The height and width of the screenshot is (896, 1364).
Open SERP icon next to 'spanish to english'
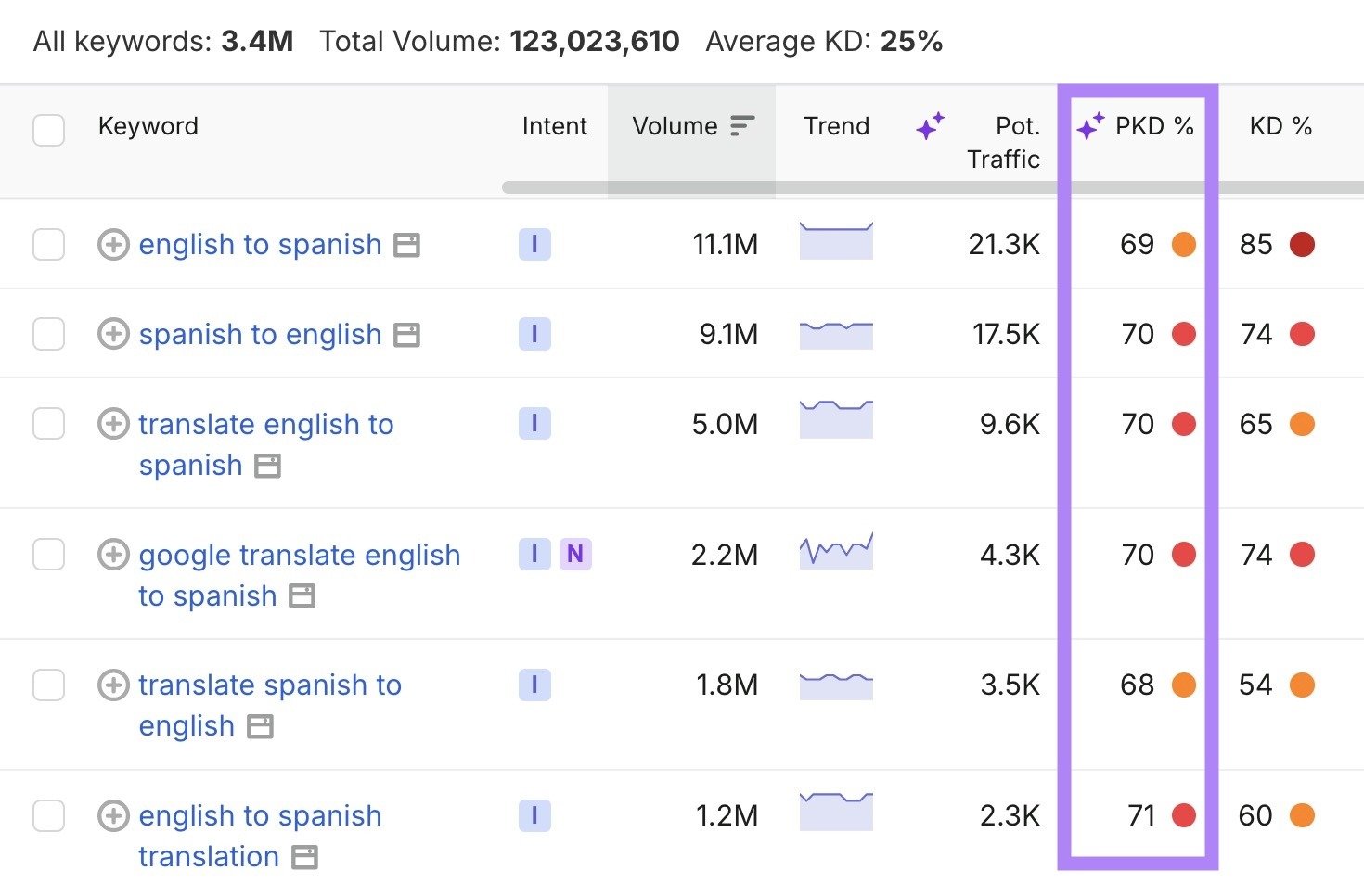[406, 335]
